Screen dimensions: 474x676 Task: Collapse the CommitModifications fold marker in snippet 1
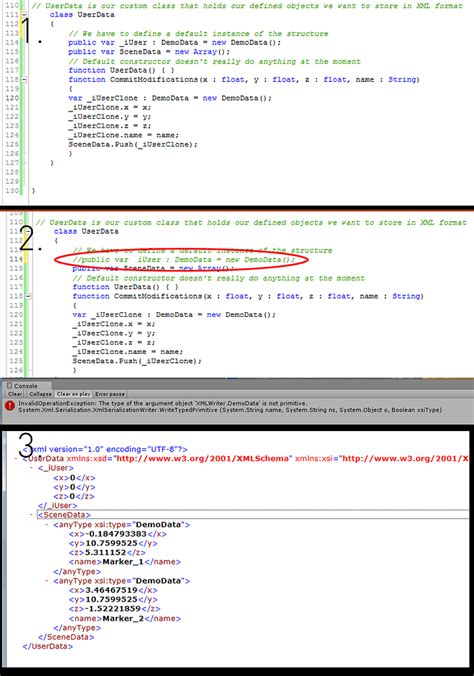24,79
